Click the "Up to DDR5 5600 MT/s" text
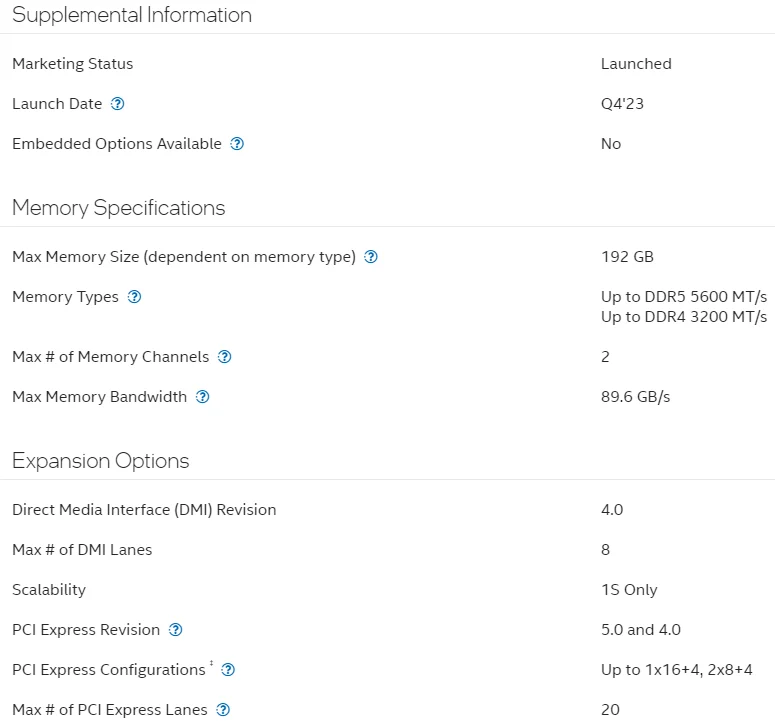 tap(684, 297)
